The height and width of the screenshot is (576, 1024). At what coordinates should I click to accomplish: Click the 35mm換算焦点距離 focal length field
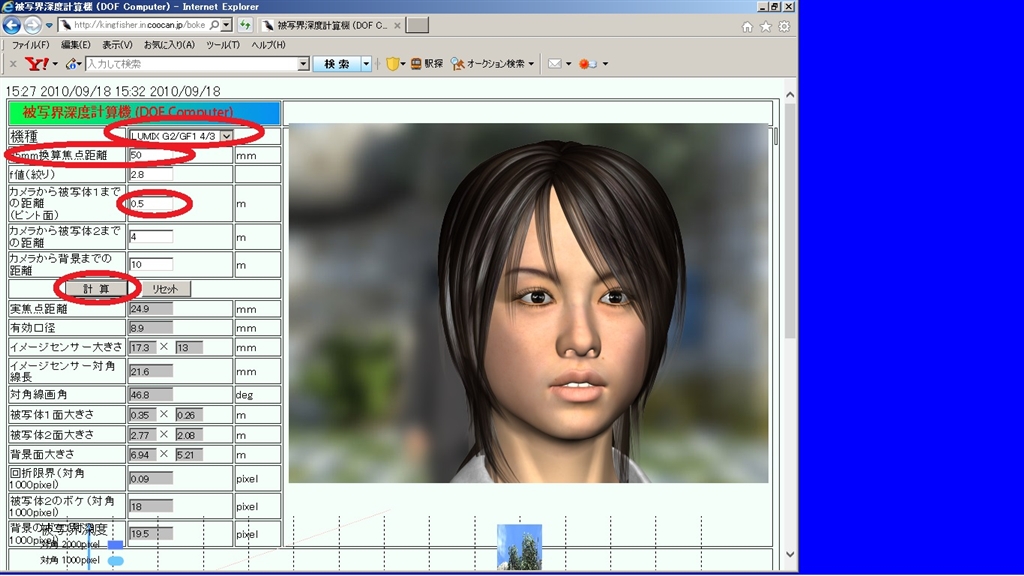point(179,155)
